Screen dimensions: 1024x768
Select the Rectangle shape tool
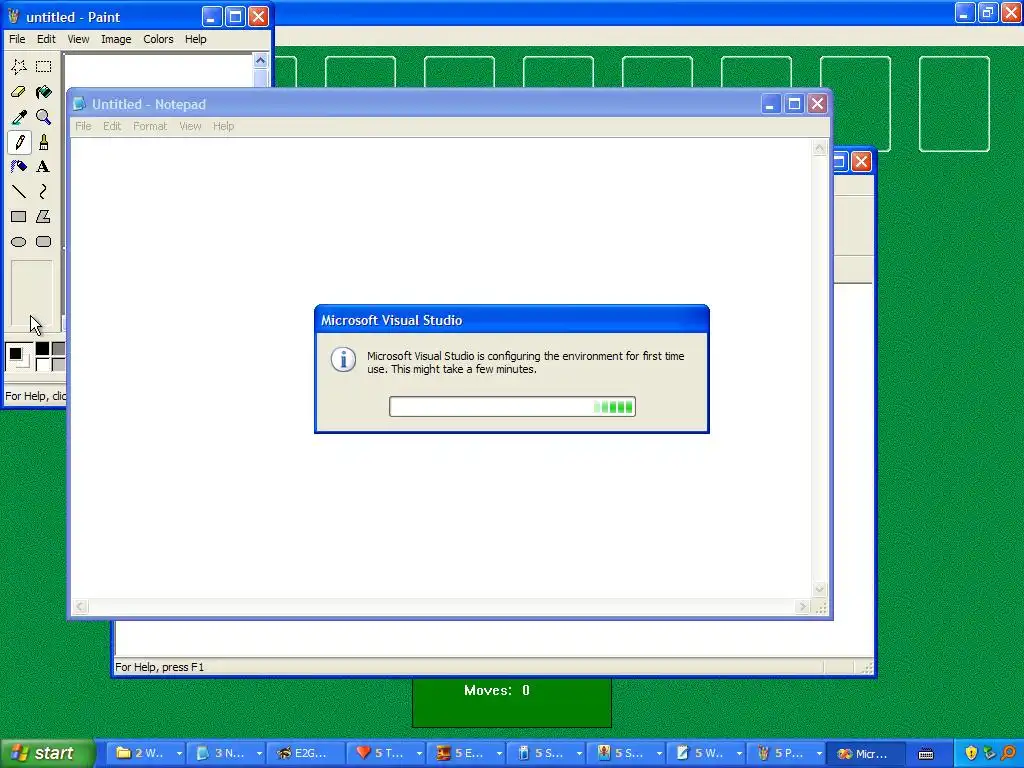pos(18,217)
